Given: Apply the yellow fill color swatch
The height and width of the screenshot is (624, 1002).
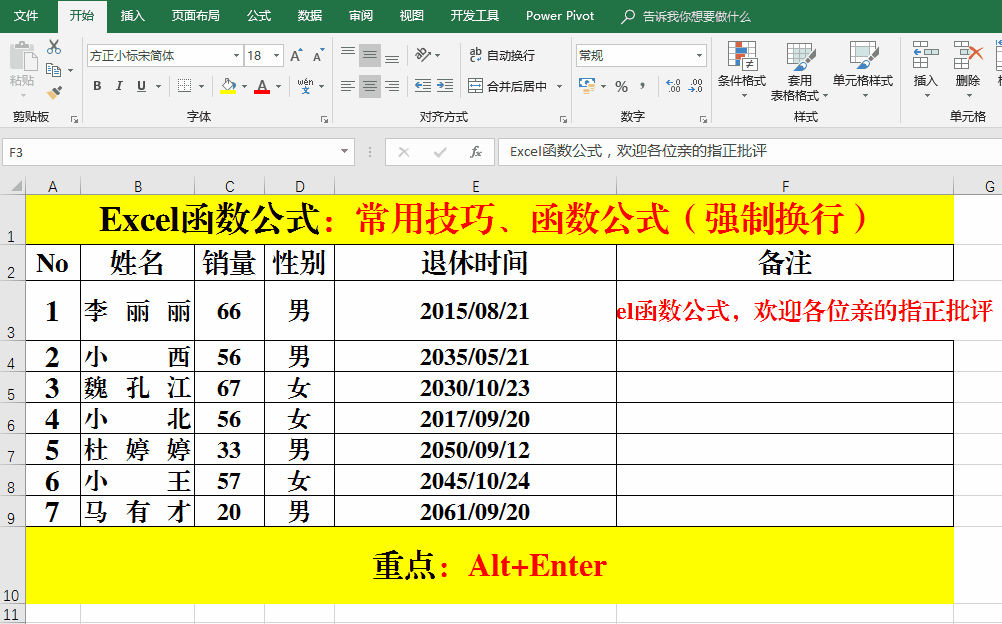Looking at the screenshot, I should [x=228, y=87].
